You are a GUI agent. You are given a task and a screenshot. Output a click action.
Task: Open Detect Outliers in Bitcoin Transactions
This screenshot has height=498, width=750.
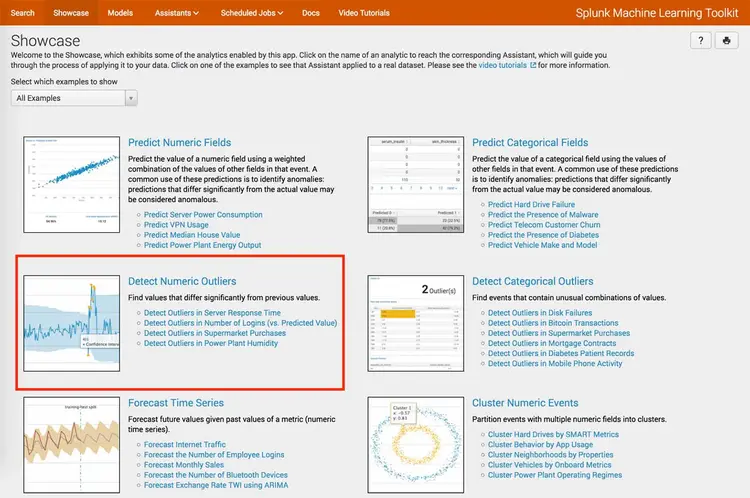pos(553,323)
